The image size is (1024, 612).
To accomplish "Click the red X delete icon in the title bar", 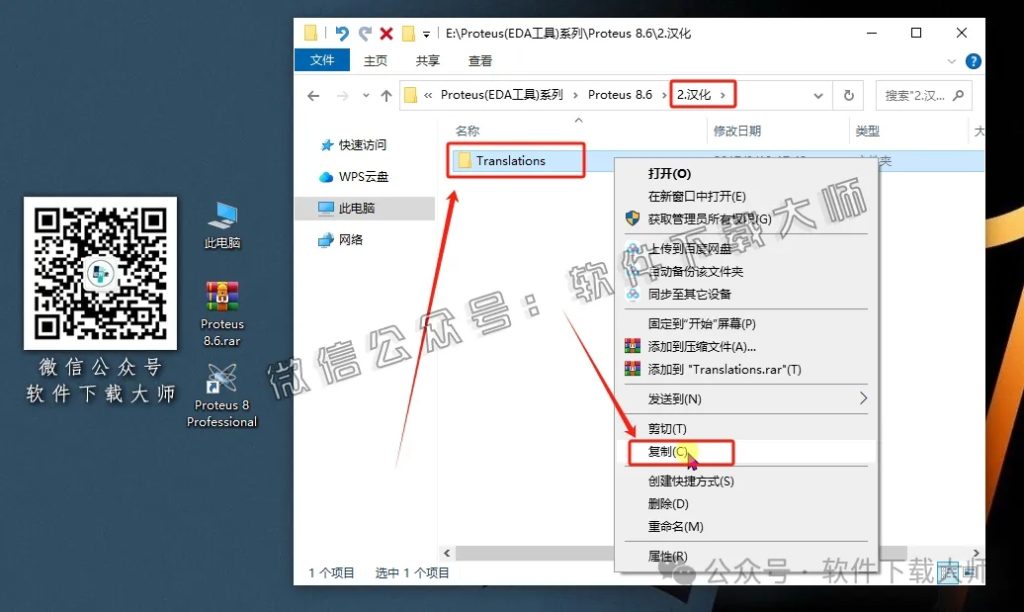I will point(386,33).
